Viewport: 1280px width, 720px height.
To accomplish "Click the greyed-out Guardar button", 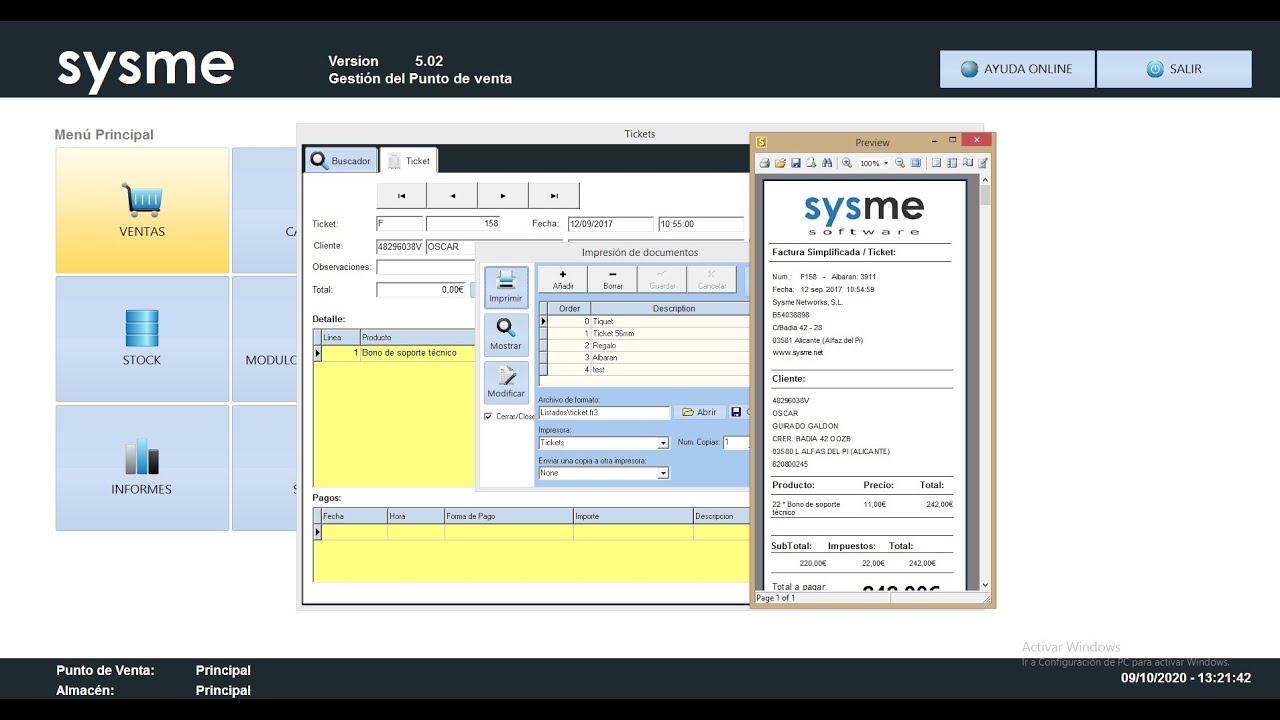I will point(662,279).
